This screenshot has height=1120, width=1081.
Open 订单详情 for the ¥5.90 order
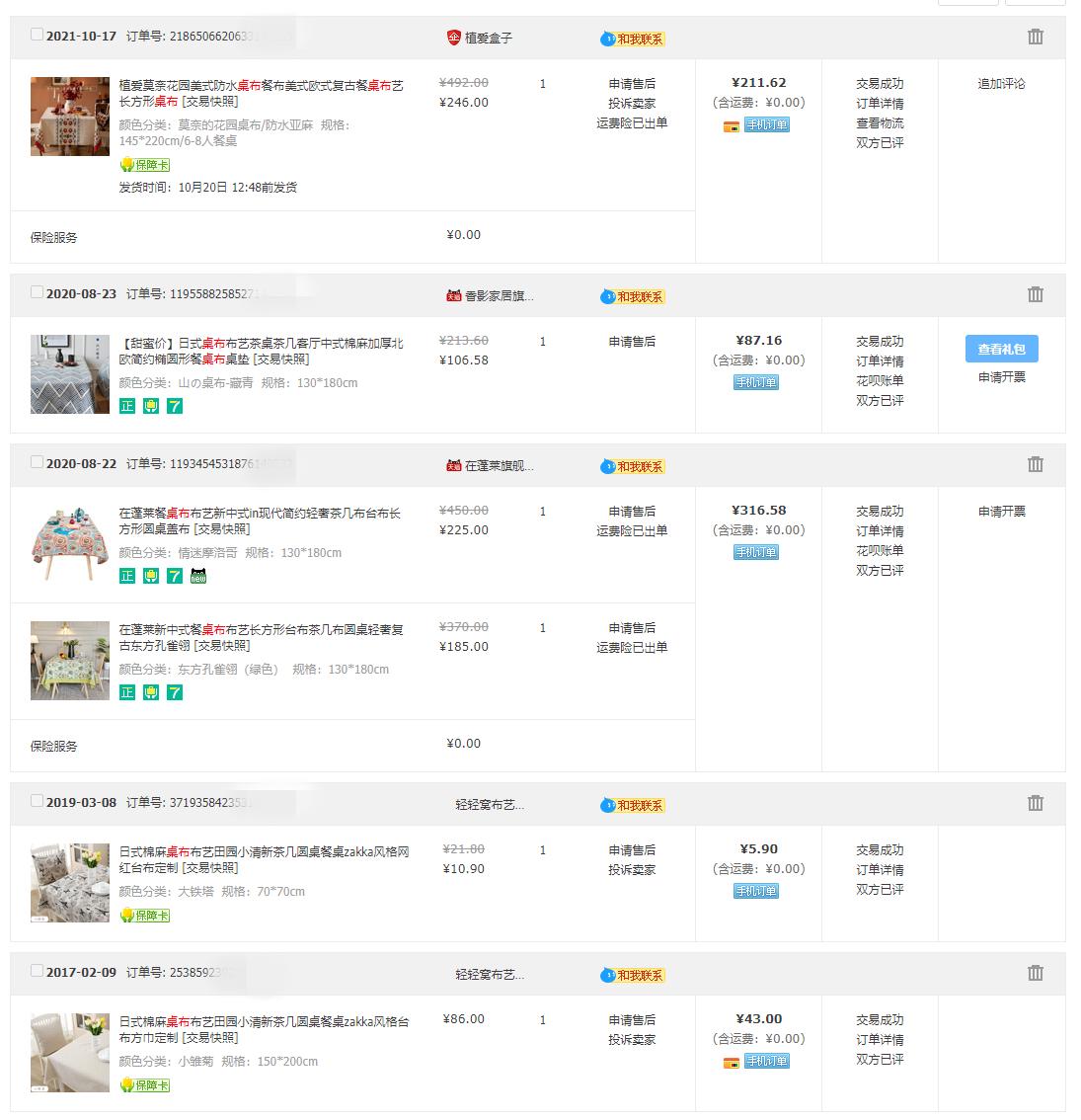tap(880, 870)
